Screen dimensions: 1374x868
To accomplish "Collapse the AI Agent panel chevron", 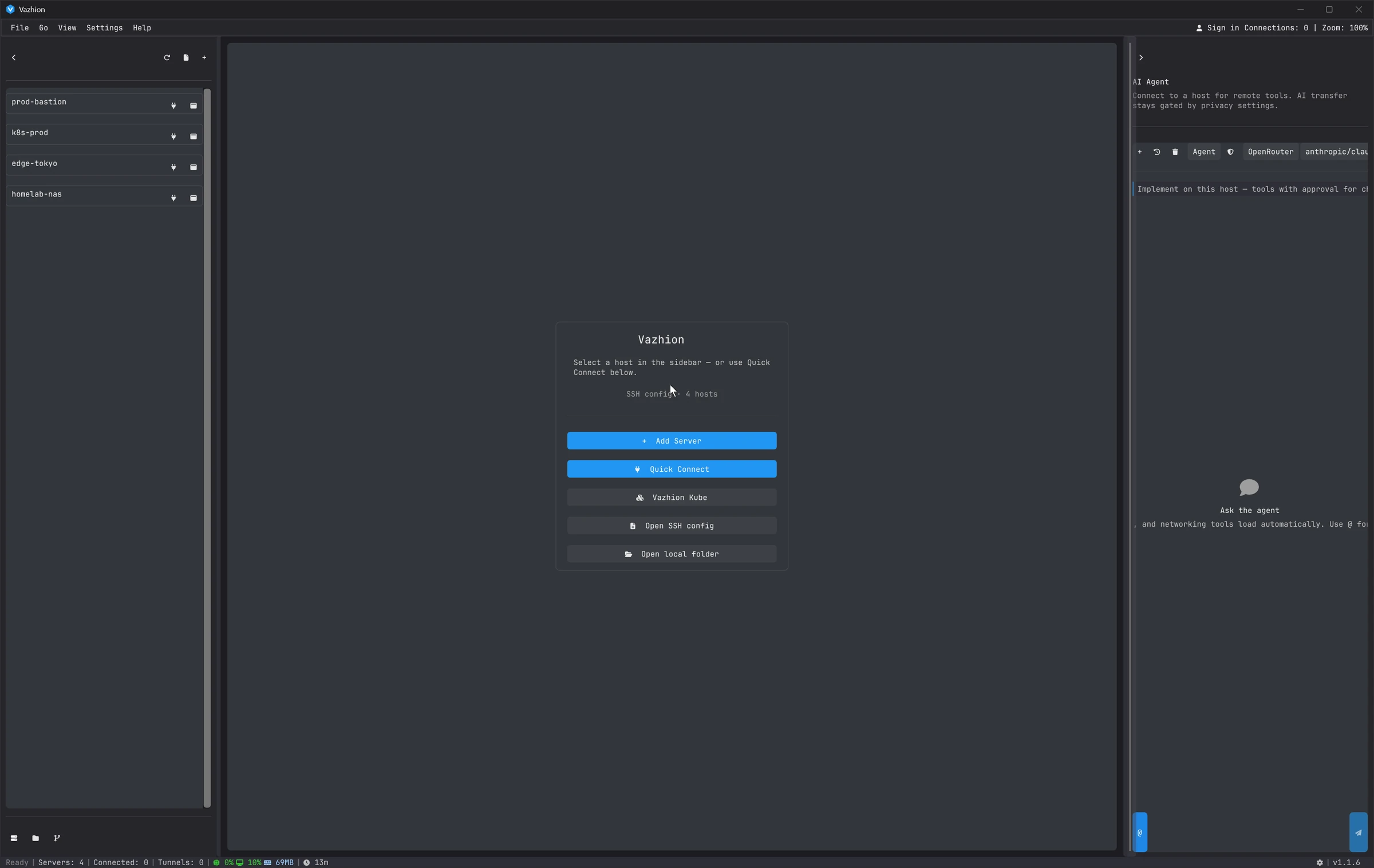I will [x=1141, y=57].
